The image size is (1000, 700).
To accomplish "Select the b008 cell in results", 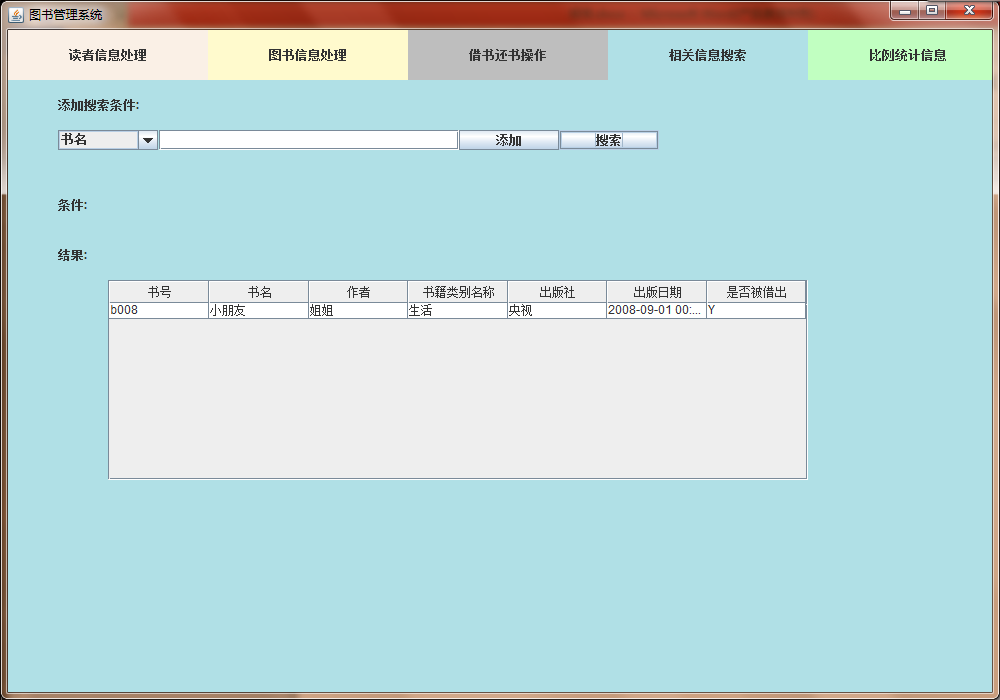I will (x=159, y=310).
